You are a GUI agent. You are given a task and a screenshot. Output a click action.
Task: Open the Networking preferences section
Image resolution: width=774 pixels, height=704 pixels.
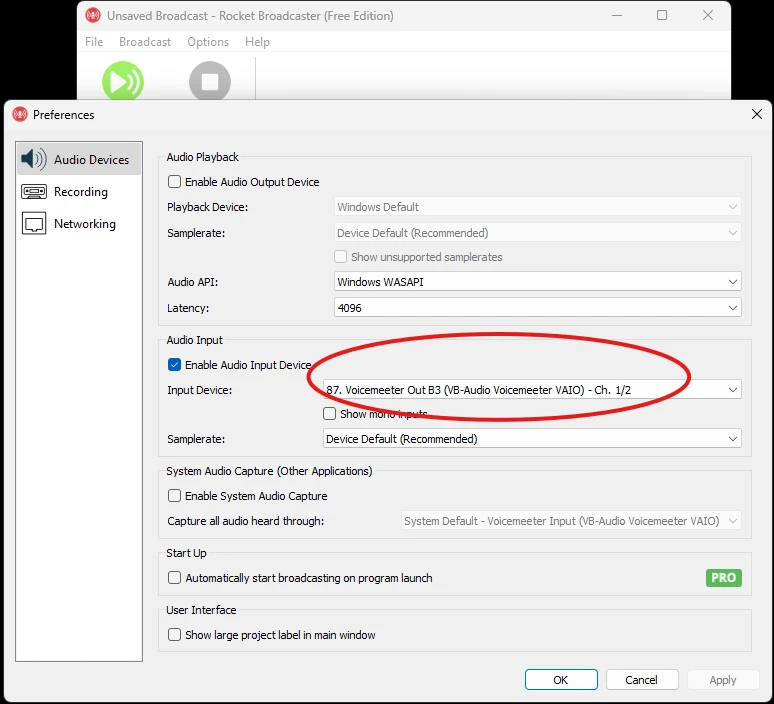click(79, 224)
